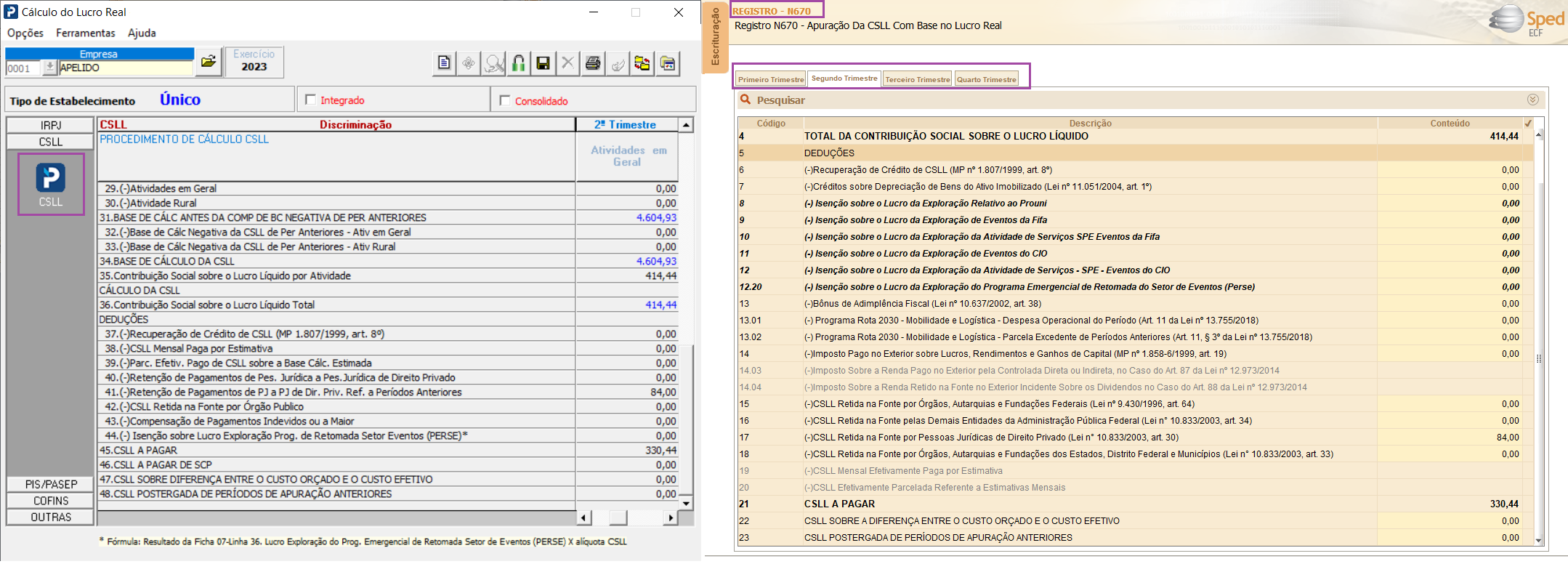Click right arrow of grid horizontal scrollbar
The height and width of the screenshot is (564, 1568).
[671, 517]
